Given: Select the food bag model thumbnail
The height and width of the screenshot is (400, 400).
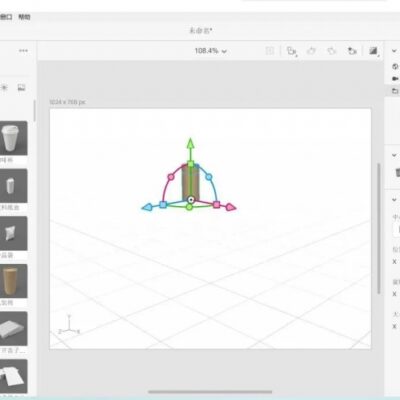Looking at the screenshot, I should (13, 233).
